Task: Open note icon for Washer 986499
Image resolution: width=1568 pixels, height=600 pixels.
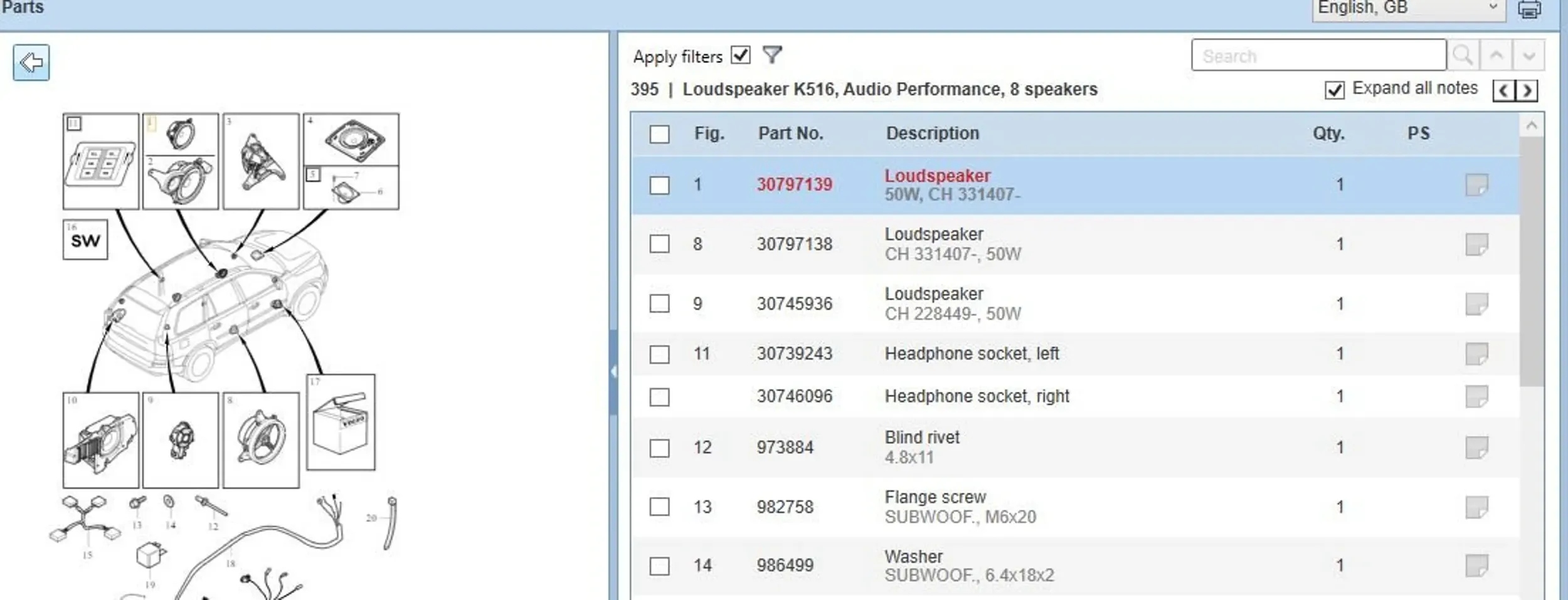Action: (1476, 566)
